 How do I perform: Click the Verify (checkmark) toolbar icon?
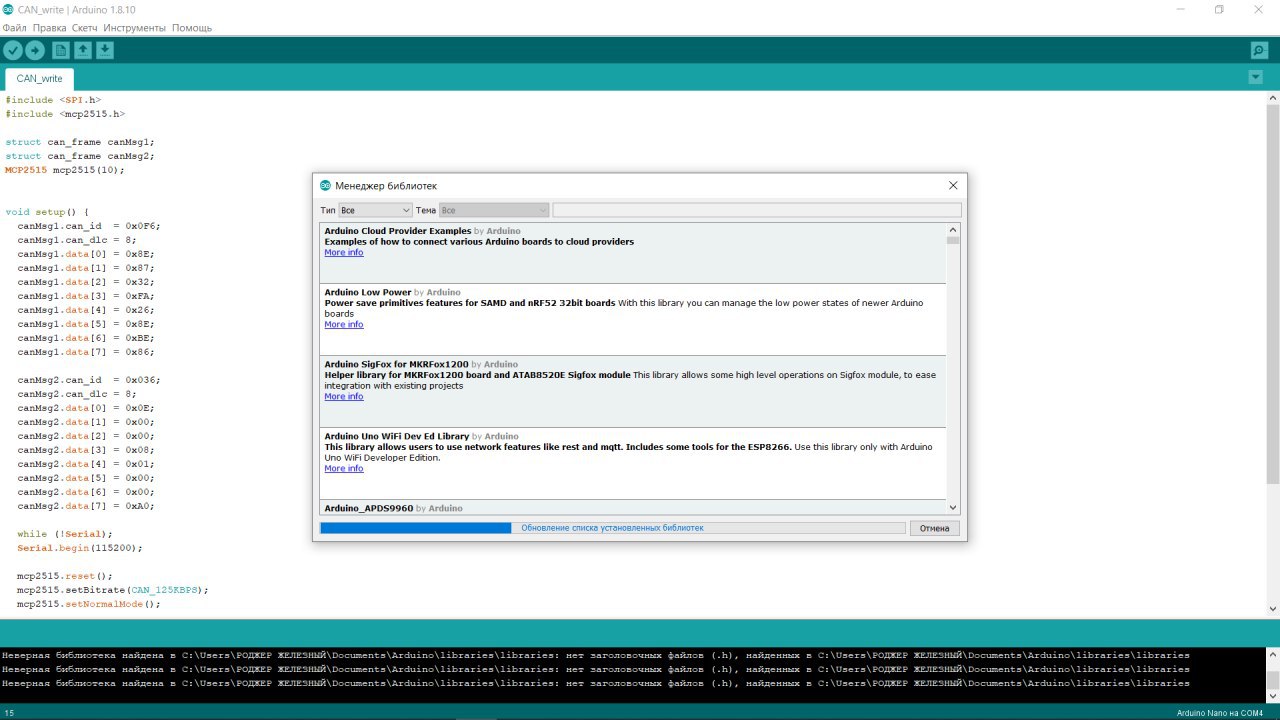coord(13,50)
